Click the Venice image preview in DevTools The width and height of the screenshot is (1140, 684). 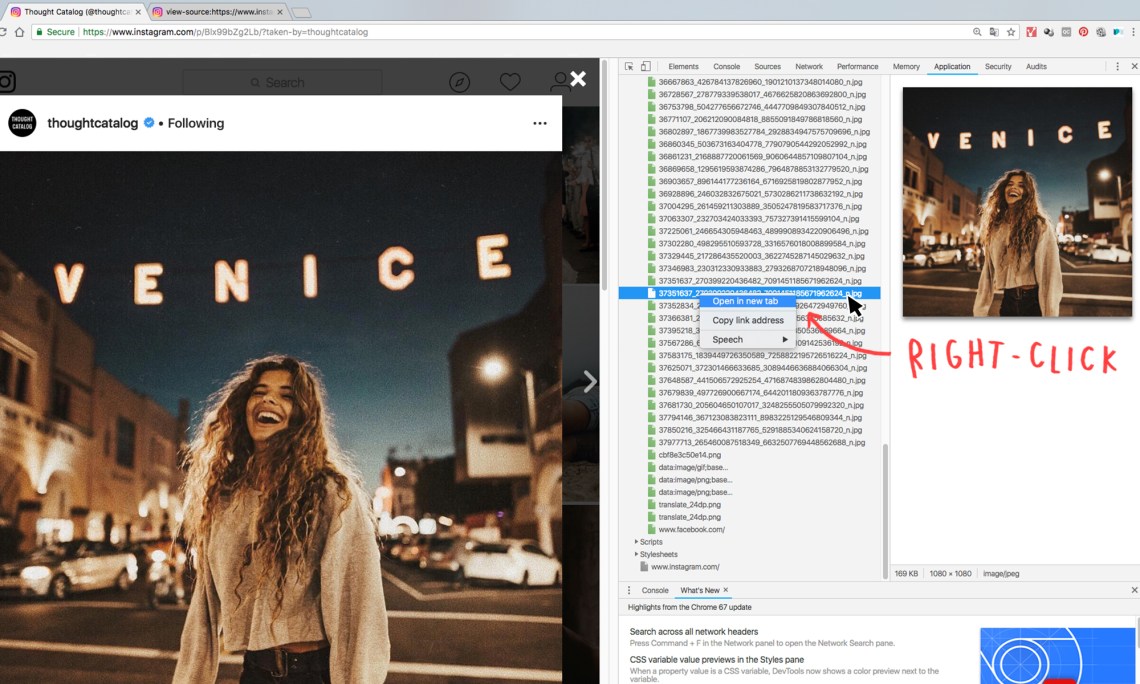click(1017, 202)
